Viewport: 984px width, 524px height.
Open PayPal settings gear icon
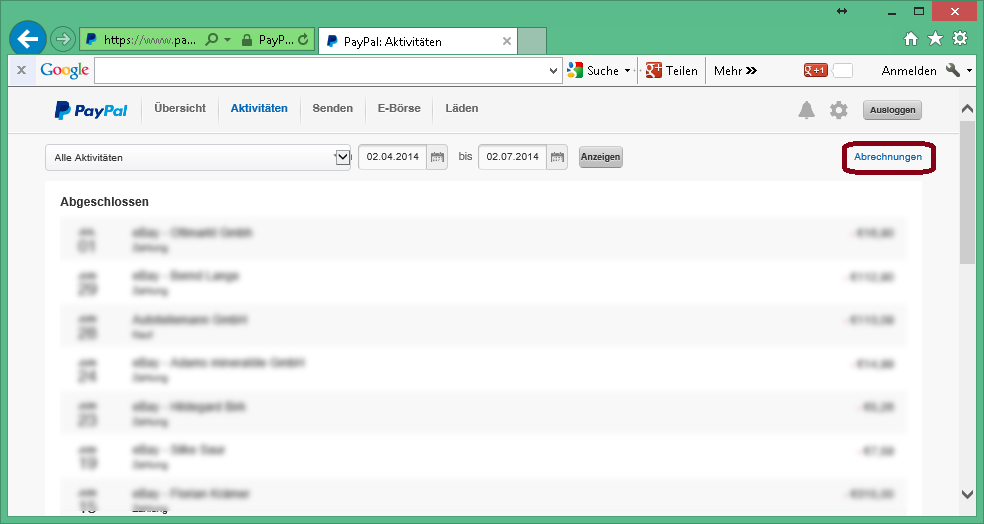click(x=838, y=110)
